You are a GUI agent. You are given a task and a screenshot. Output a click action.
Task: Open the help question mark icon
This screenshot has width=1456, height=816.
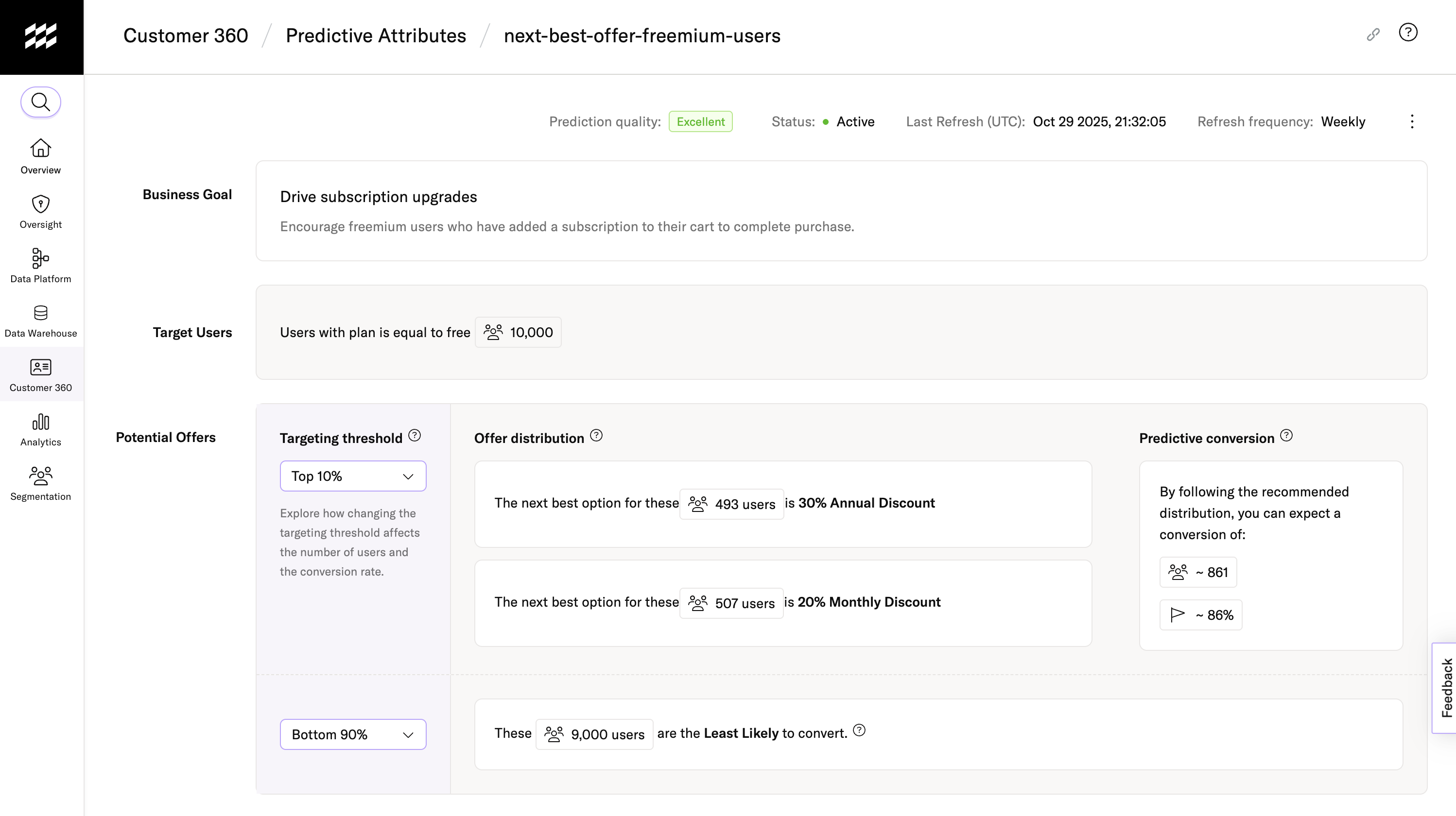pos(1408,33)
